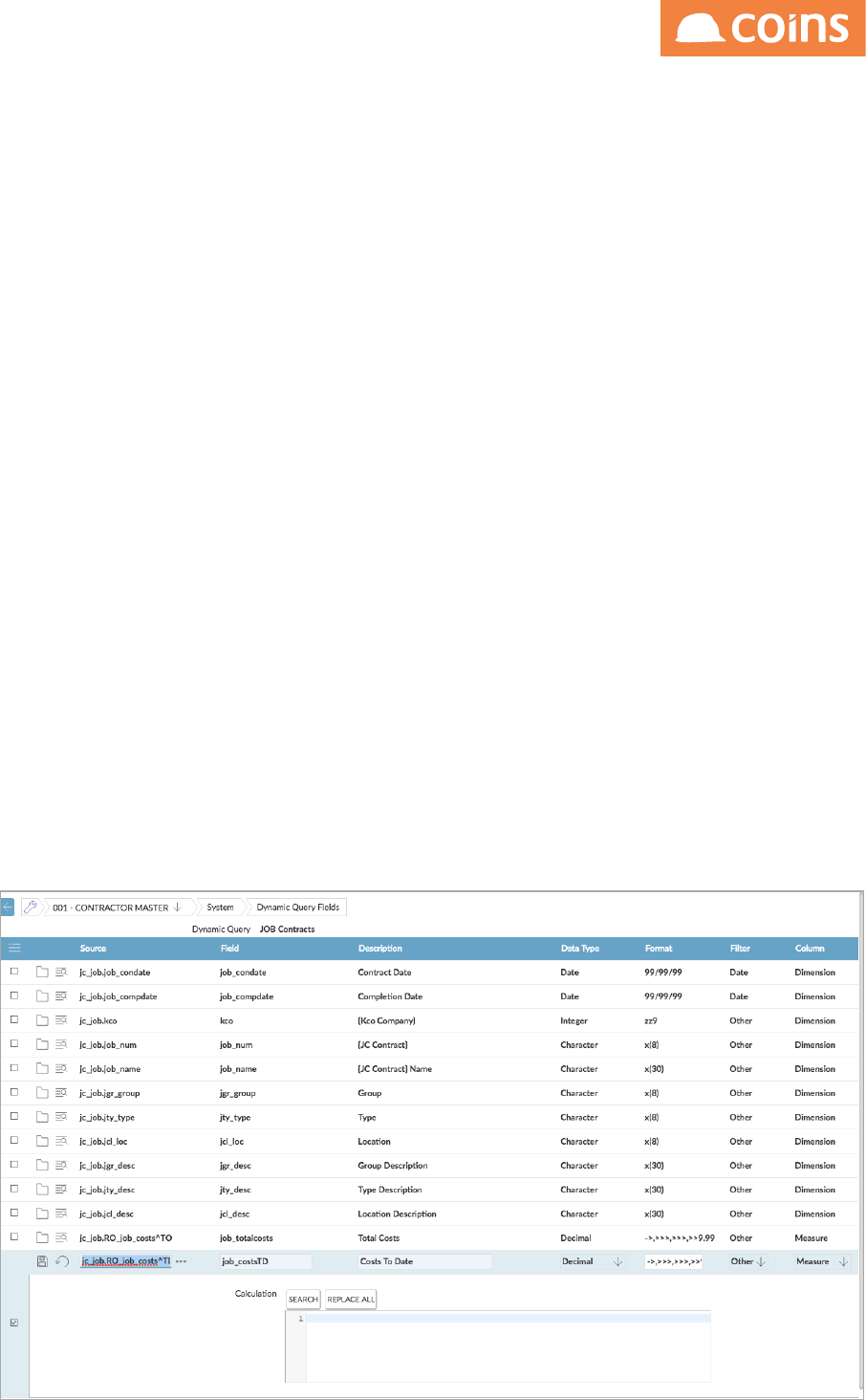The width and height of the screenshot is (866, 1400).
Task: Open folder icon for jc_job.jty_desc row
Action: [42, 1190]
